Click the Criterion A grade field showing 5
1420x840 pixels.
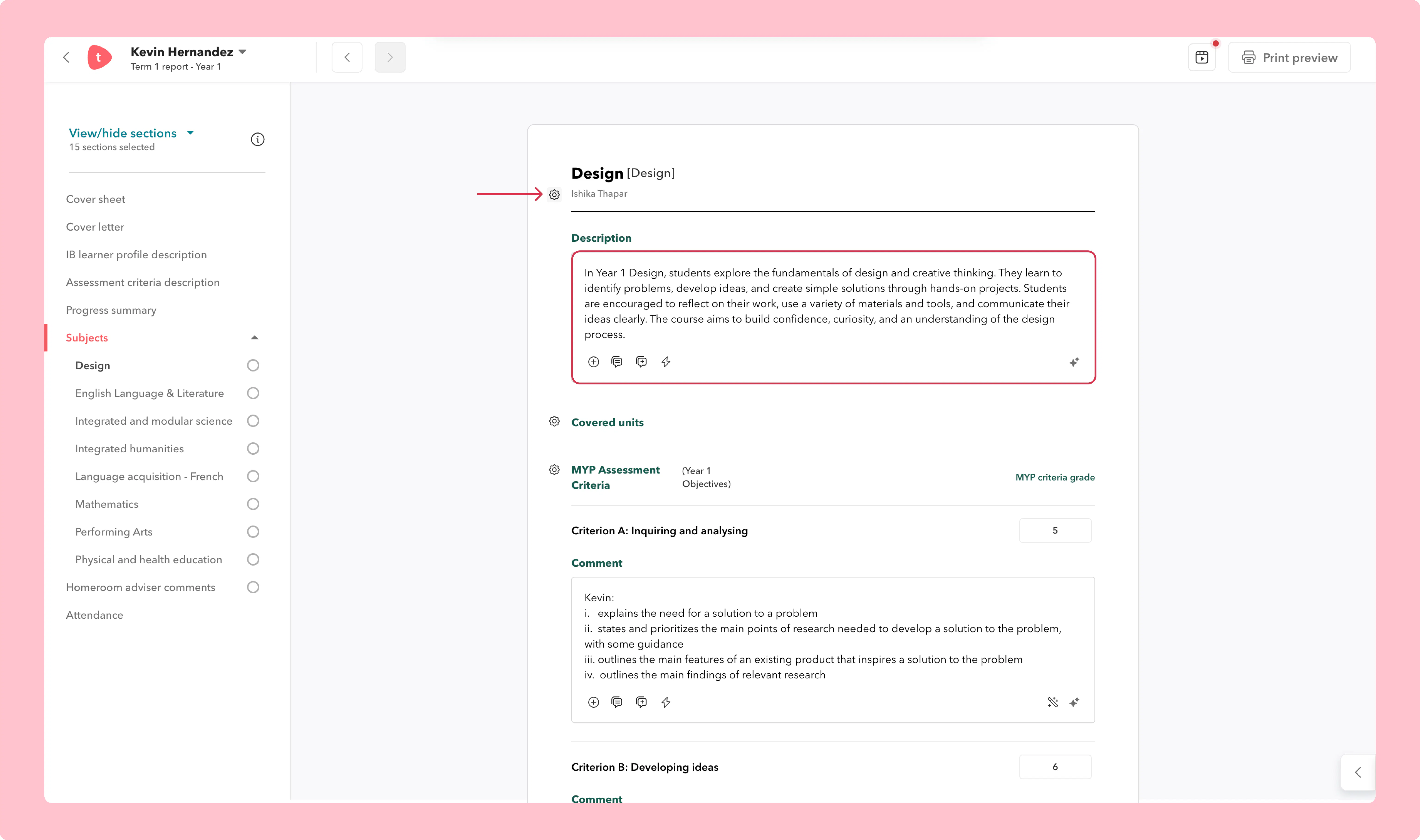click(x=1055, y=530)
